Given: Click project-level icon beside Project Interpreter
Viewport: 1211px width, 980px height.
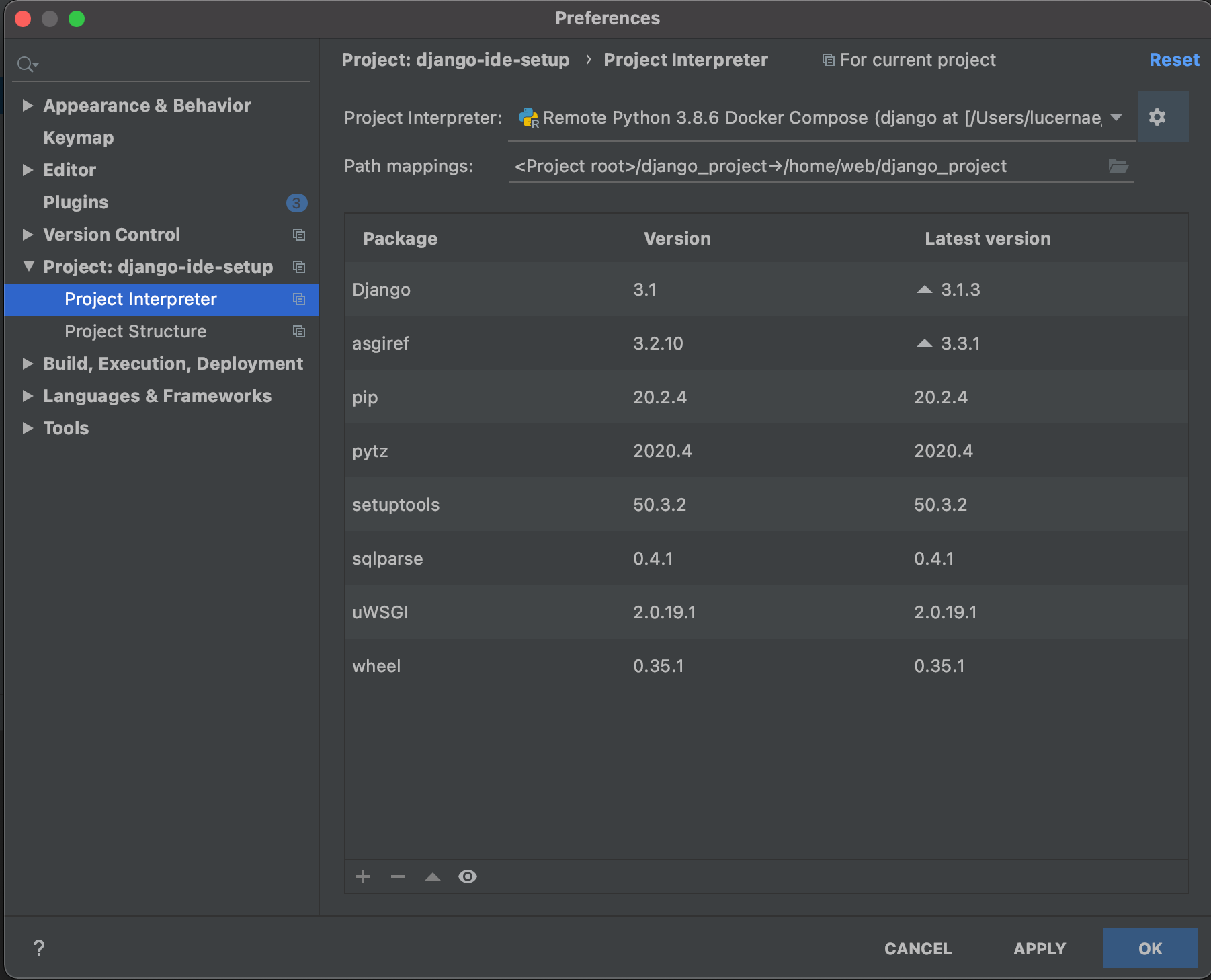Looking at the screenshot, I should pos(299,299).
